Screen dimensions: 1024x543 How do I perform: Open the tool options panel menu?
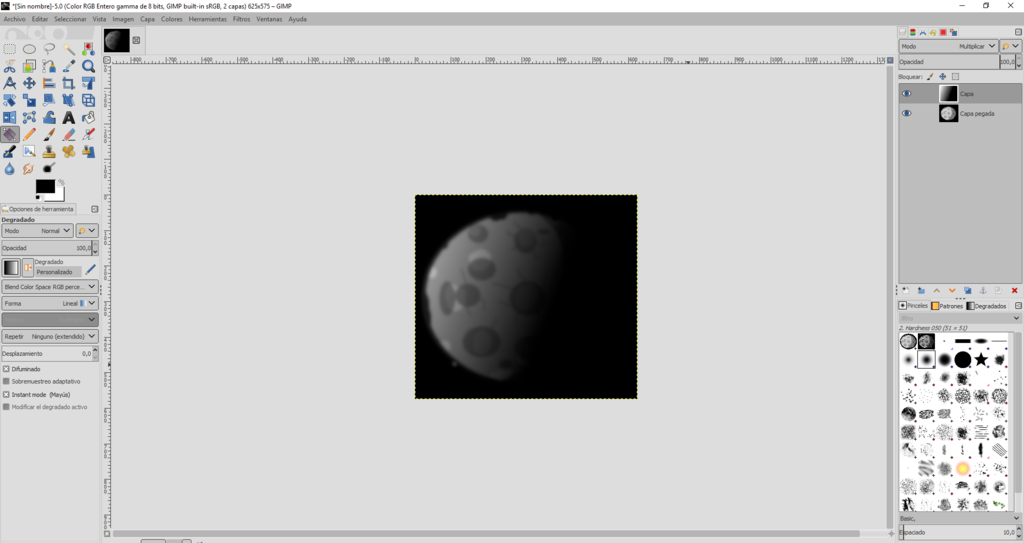coord(95,209)
